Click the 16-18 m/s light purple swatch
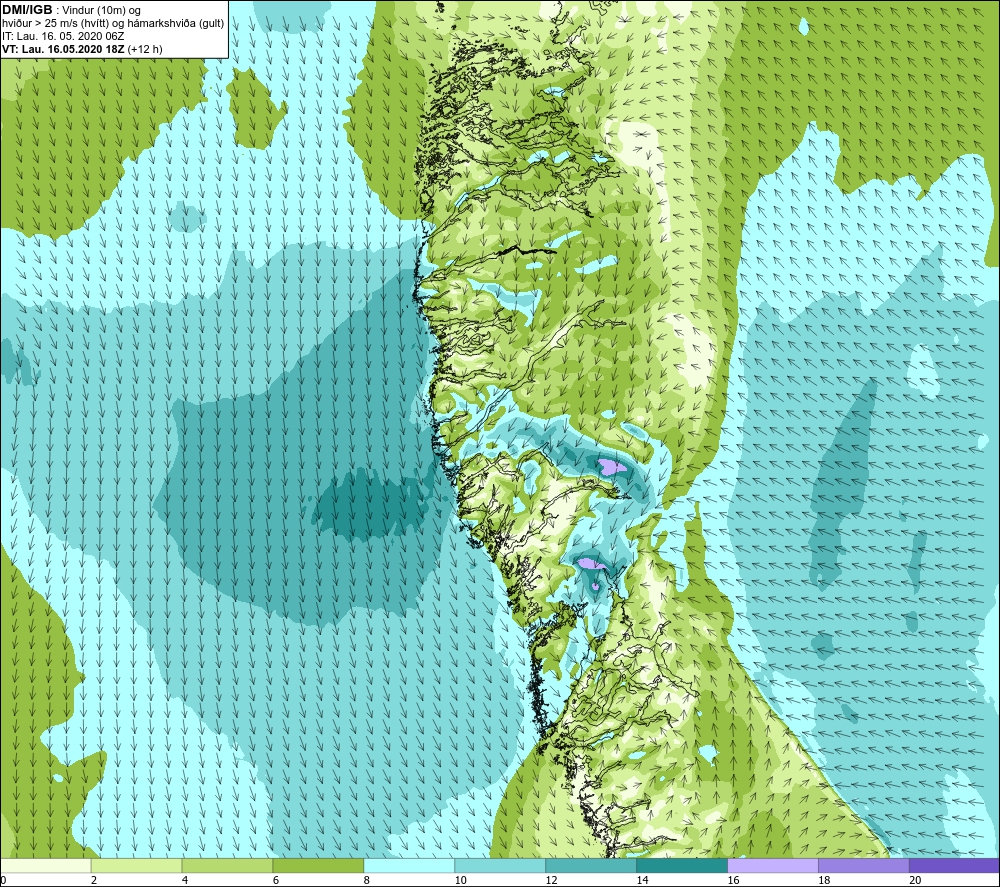This screenshot has height=887, width=1000. click(773, 865)
